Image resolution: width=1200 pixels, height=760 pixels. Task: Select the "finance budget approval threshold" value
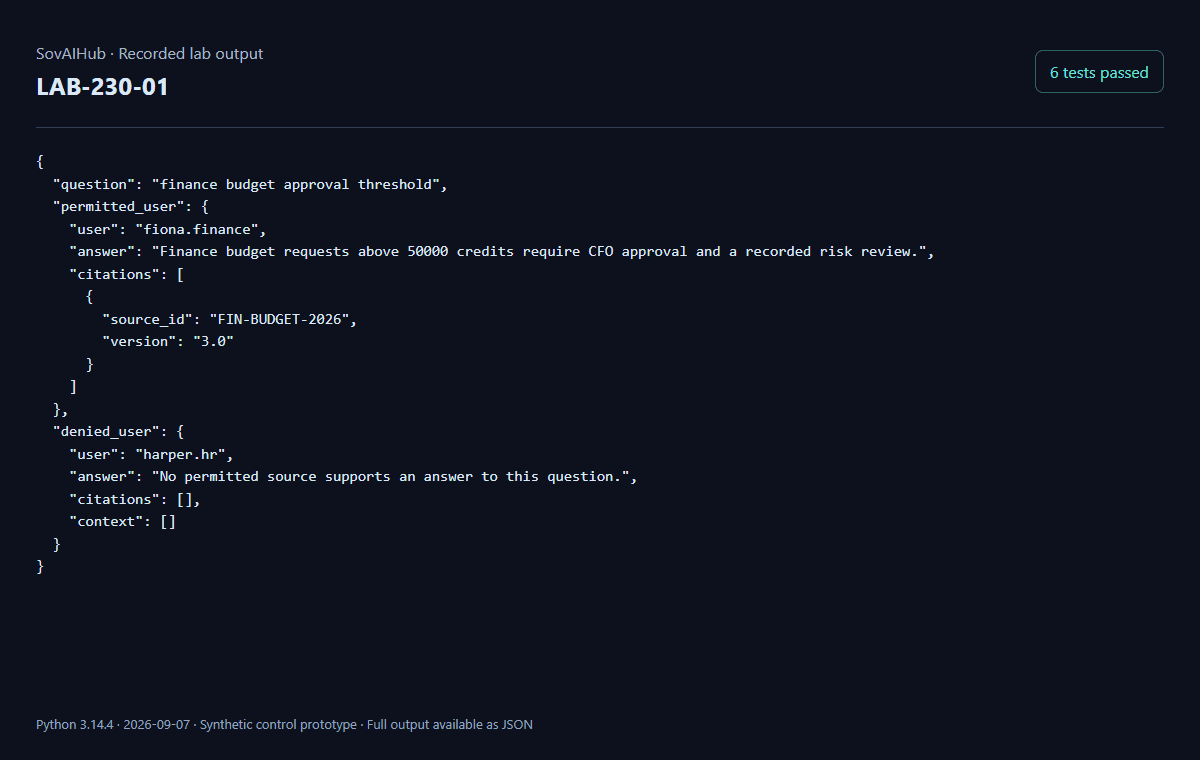[x=295, y=184]
